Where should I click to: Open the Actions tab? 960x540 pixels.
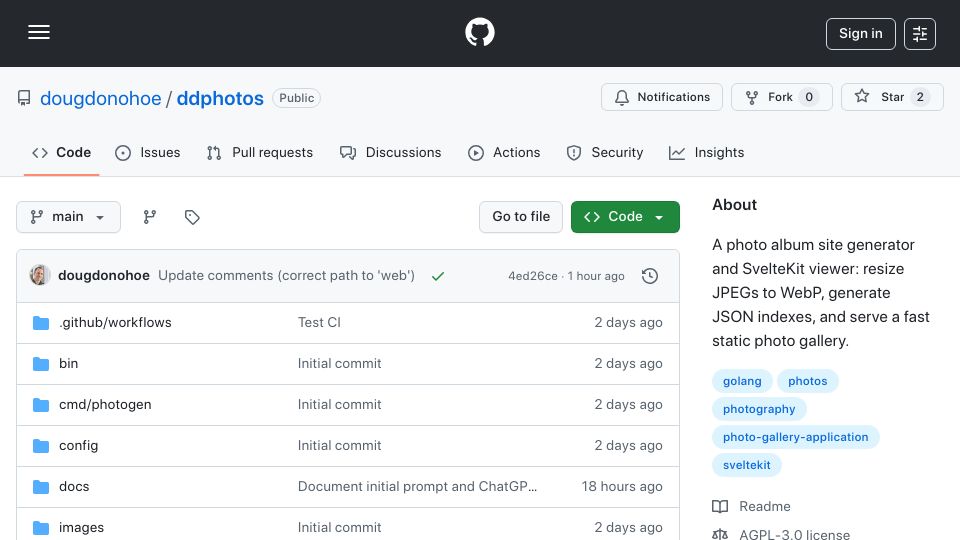coord(504,152)
